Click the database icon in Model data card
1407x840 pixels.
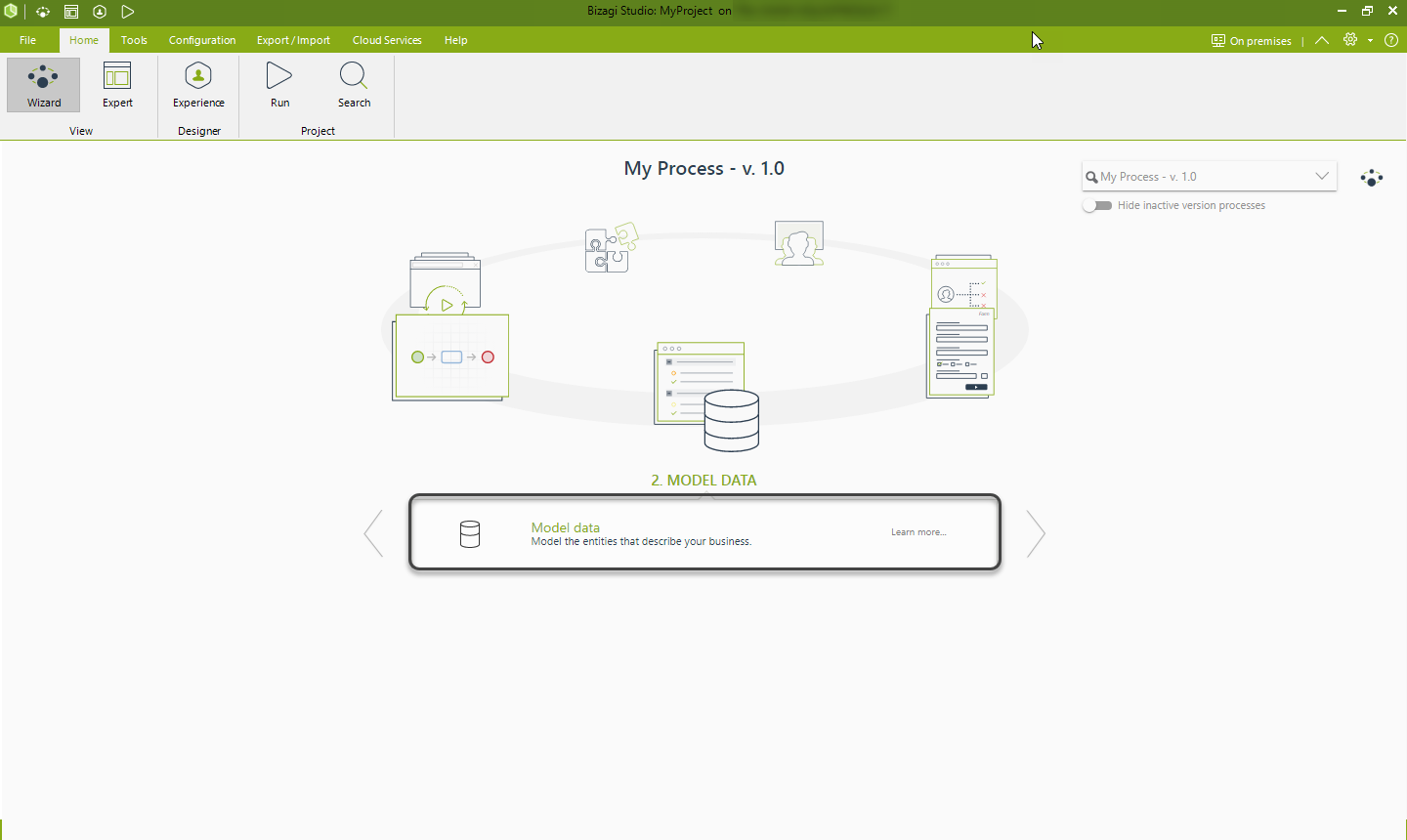coord(470,533)
